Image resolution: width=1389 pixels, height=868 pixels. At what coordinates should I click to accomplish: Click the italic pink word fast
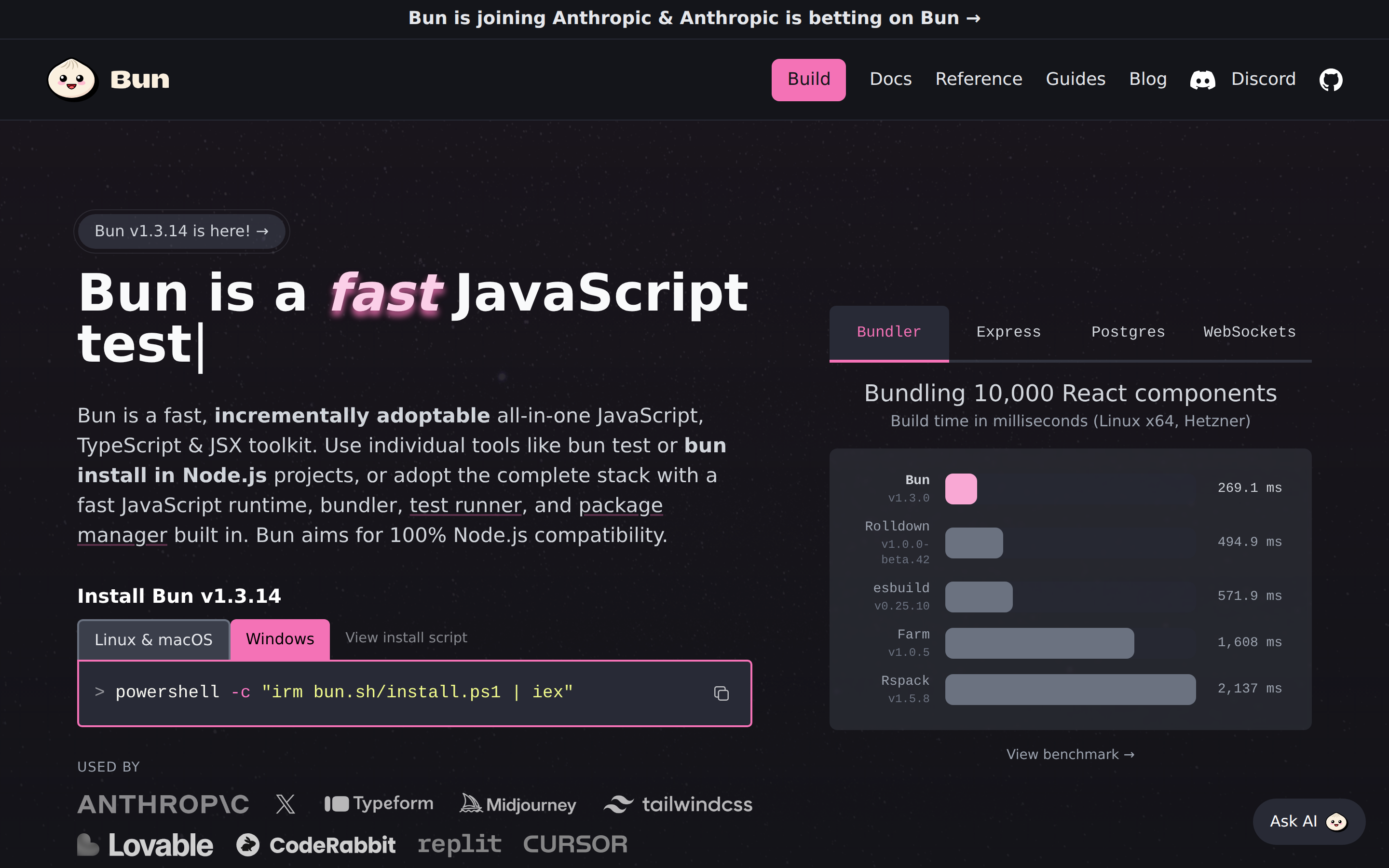[386, 293]
